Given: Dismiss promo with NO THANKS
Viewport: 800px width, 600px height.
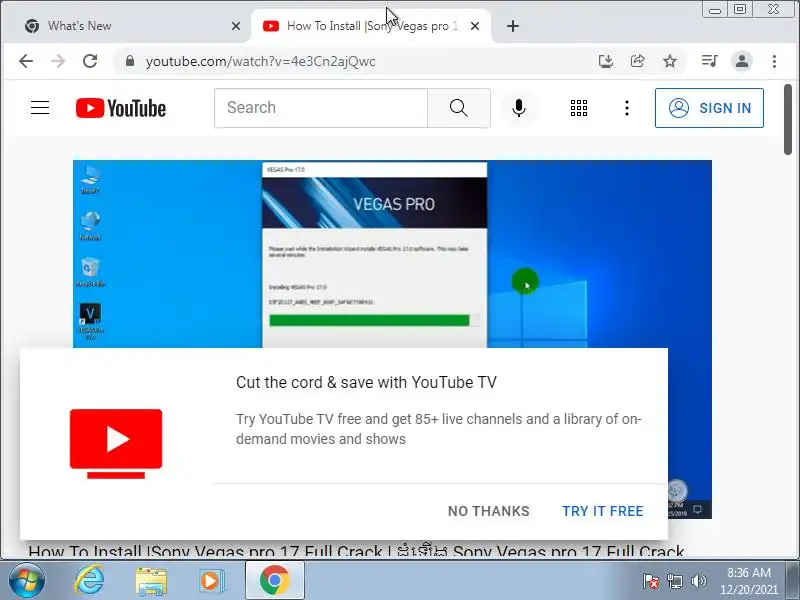Looking at the screenshot, I should 489,511.
